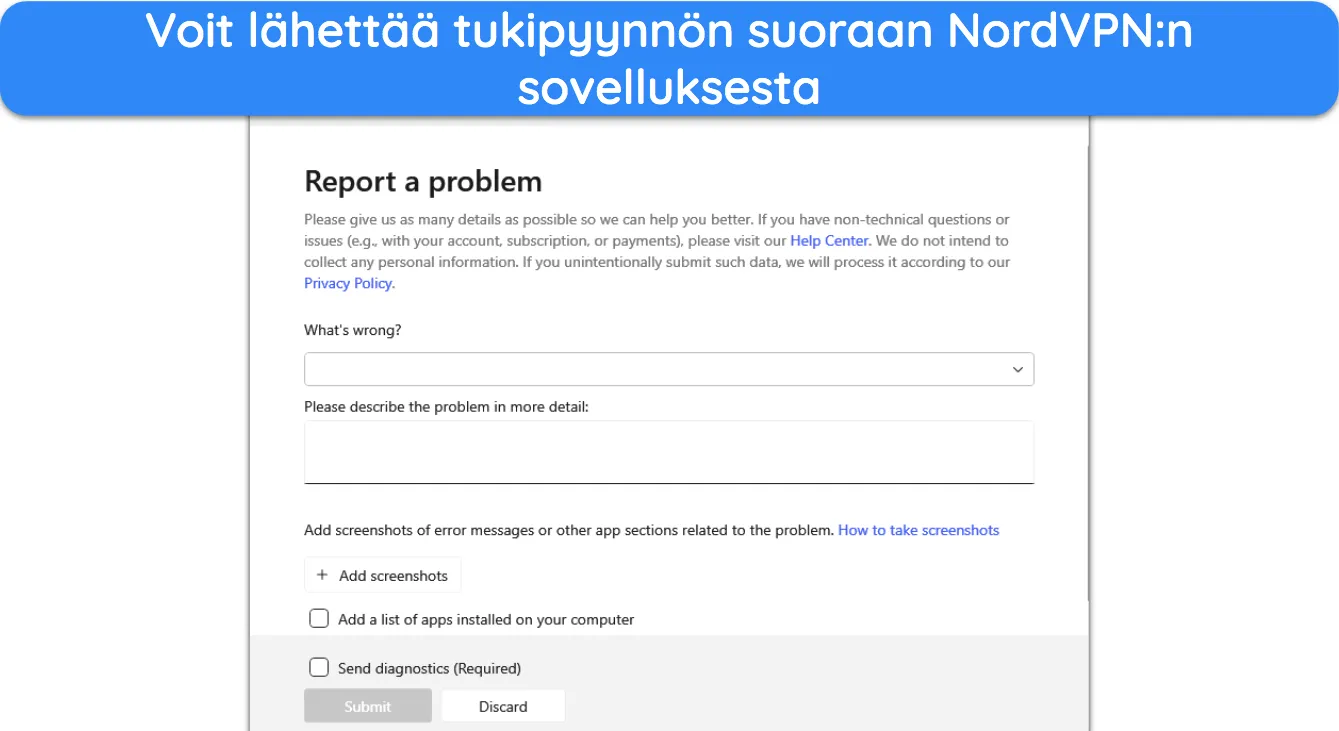Click "Please describe the problem in more detail:" label
This screenshot has width=1339, height=731.
coord(447,407)
